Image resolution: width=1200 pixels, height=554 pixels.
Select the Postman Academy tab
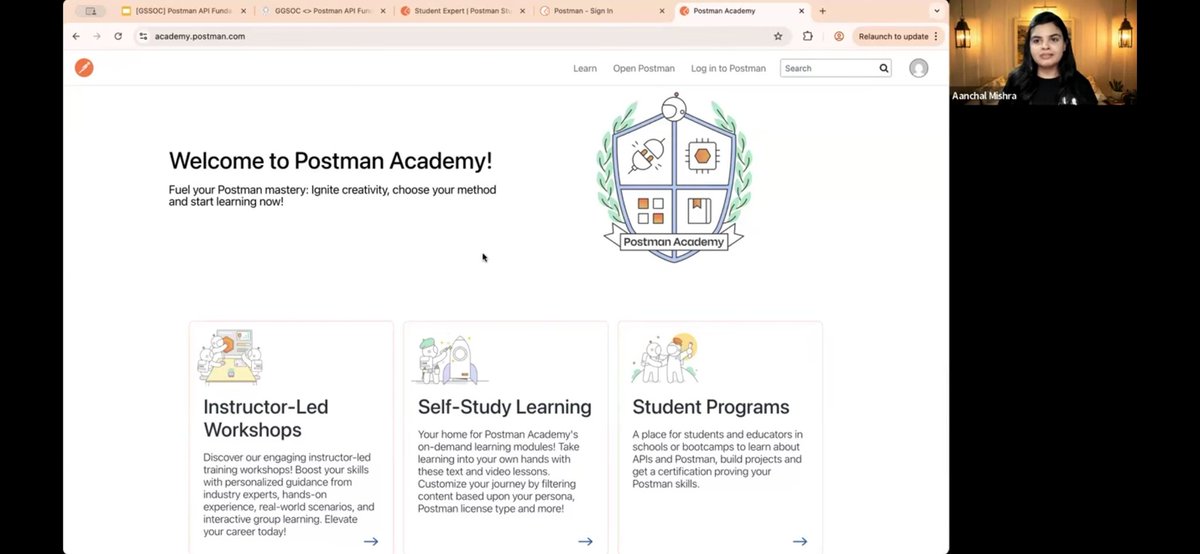[740, 11]
